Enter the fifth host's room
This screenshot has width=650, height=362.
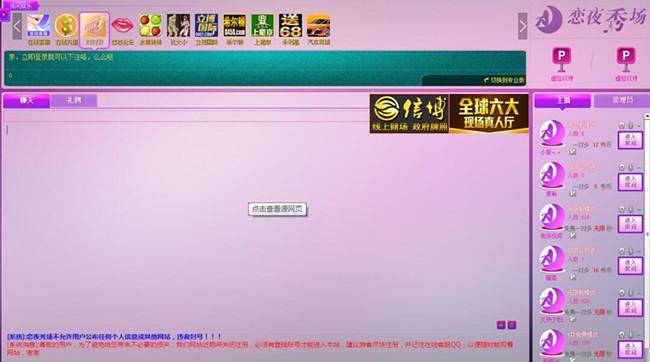tap(630, 308)
